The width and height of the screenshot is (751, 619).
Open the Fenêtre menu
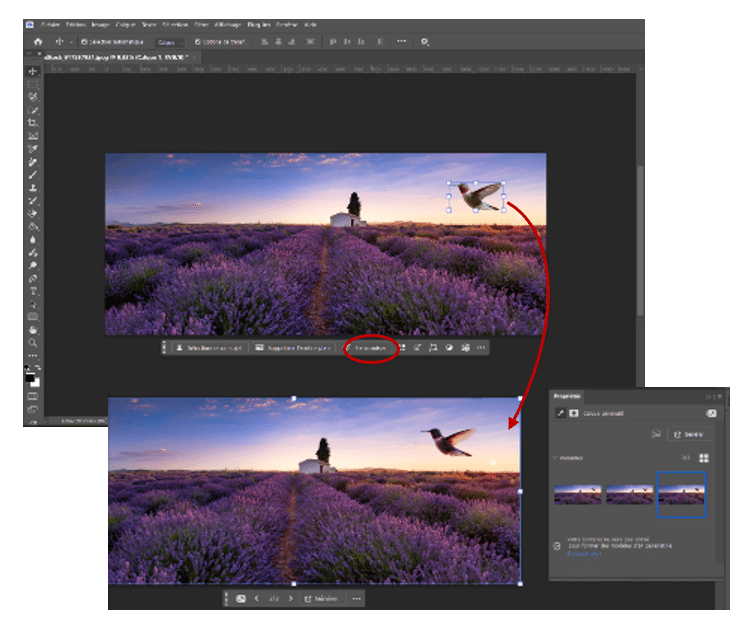[287, 24]
